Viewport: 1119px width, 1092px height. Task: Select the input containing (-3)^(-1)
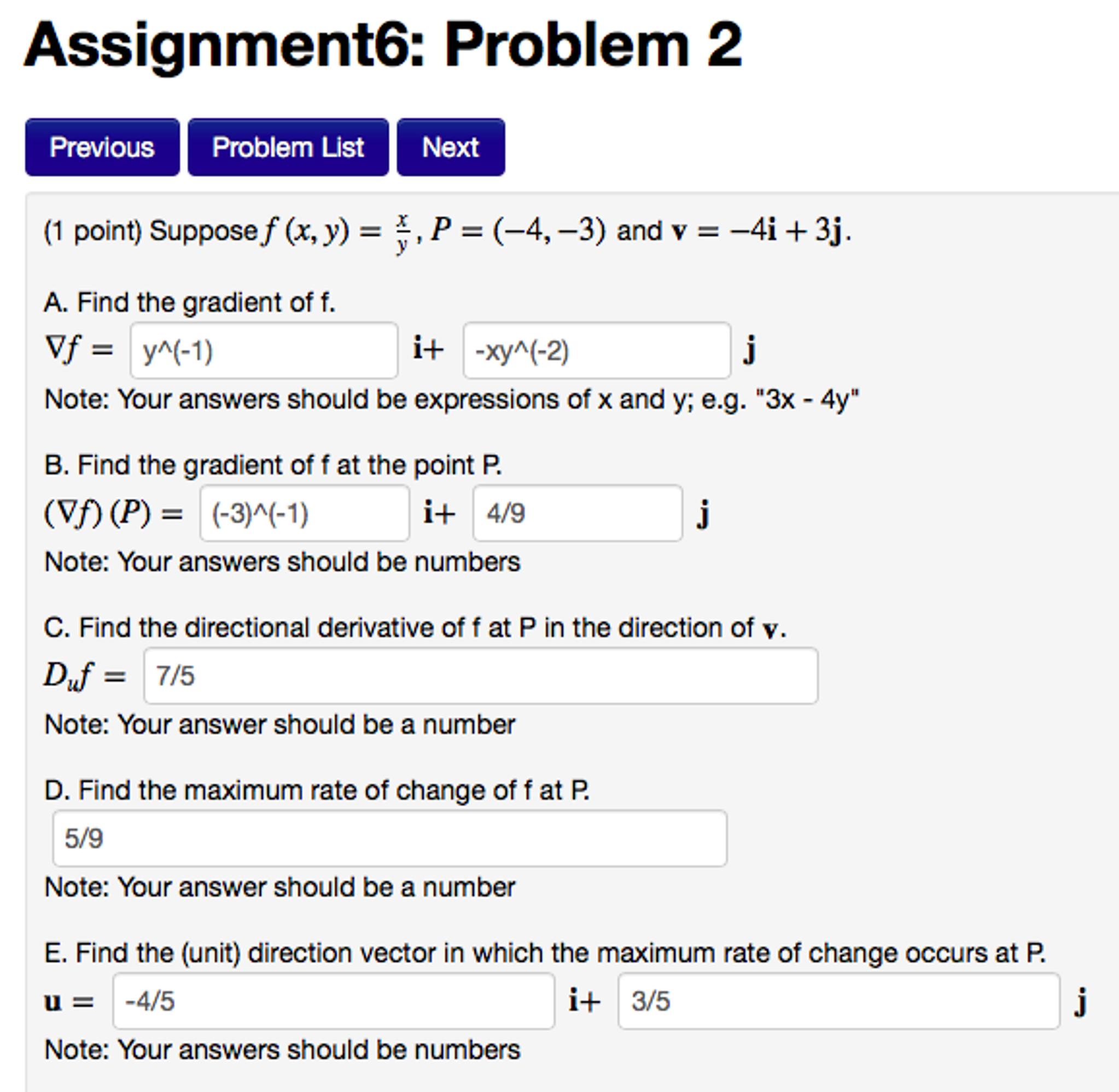305,513
